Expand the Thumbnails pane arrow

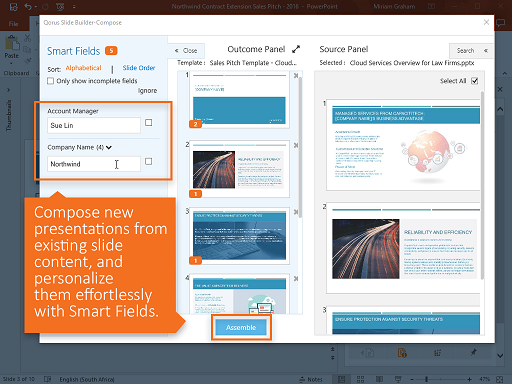pyautogui.click(x=8, y=90)
